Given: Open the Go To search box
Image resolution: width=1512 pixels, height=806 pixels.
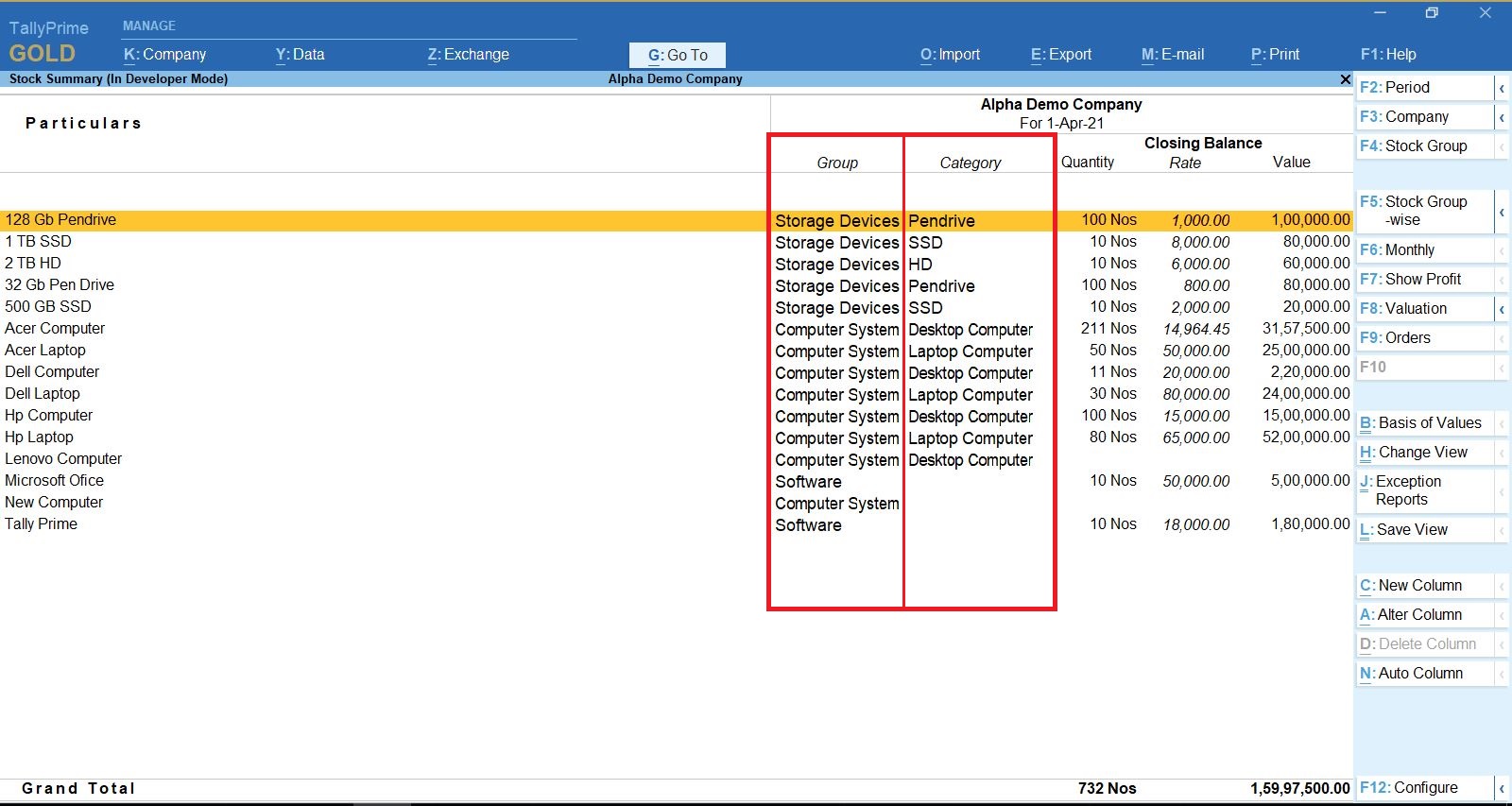Looking at the screenshot, I should [678, 55].
